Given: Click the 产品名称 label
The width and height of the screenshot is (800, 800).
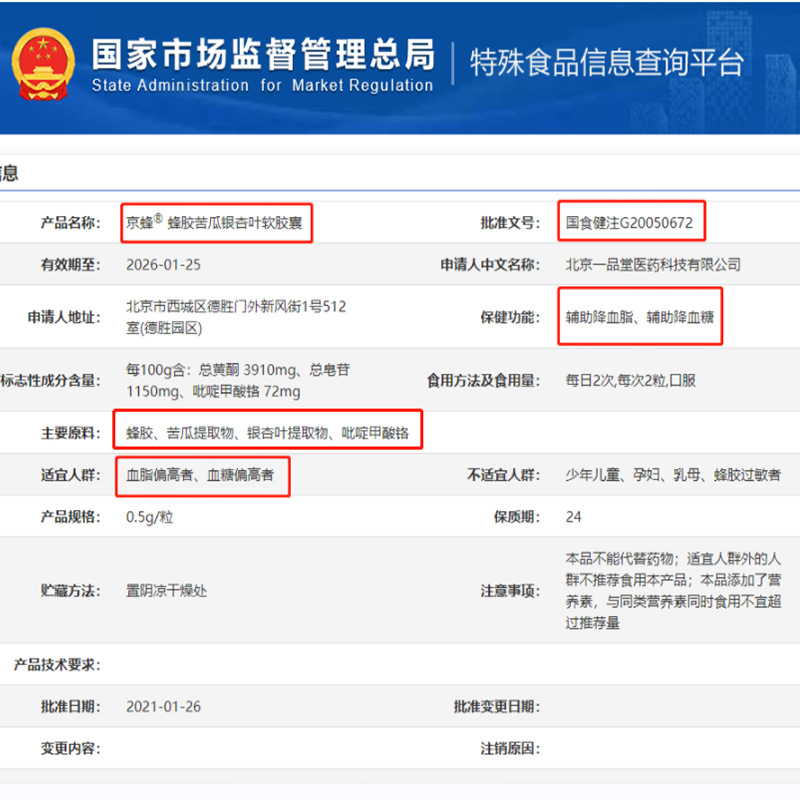Looking at the screenshot, I should (70, 222).
